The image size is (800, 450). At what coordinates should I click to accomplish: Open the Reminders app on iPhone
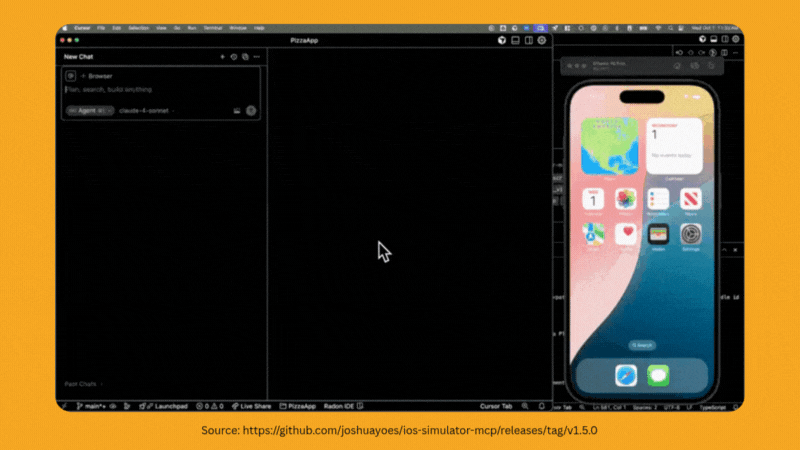pyautogui.click(x=658, y=199)
